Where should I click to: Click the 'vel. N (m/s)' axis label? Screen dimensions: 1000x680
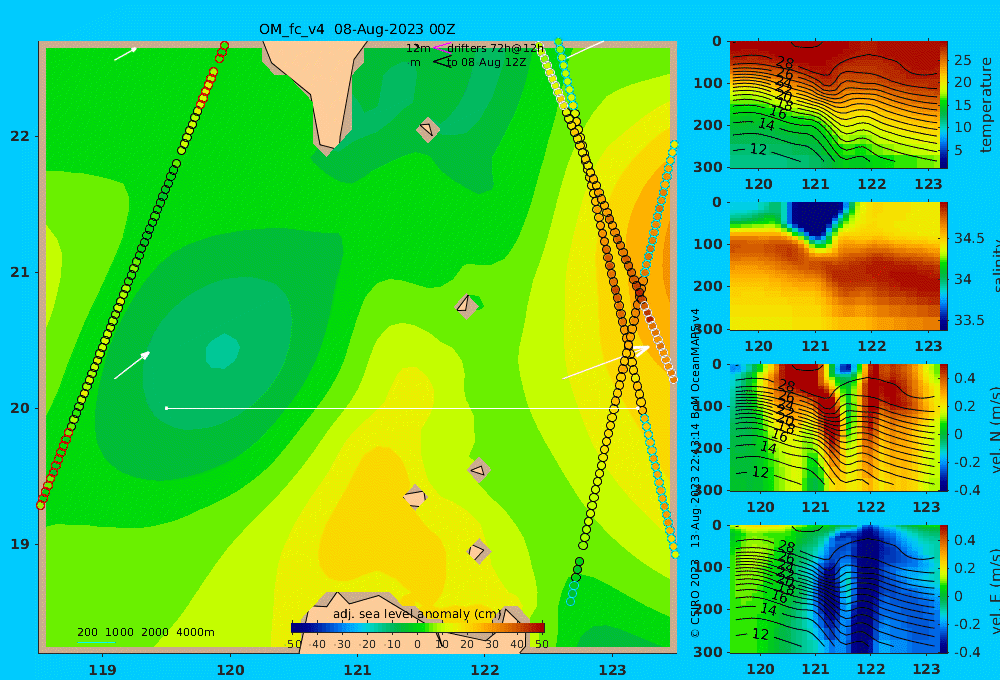point(994,427)
